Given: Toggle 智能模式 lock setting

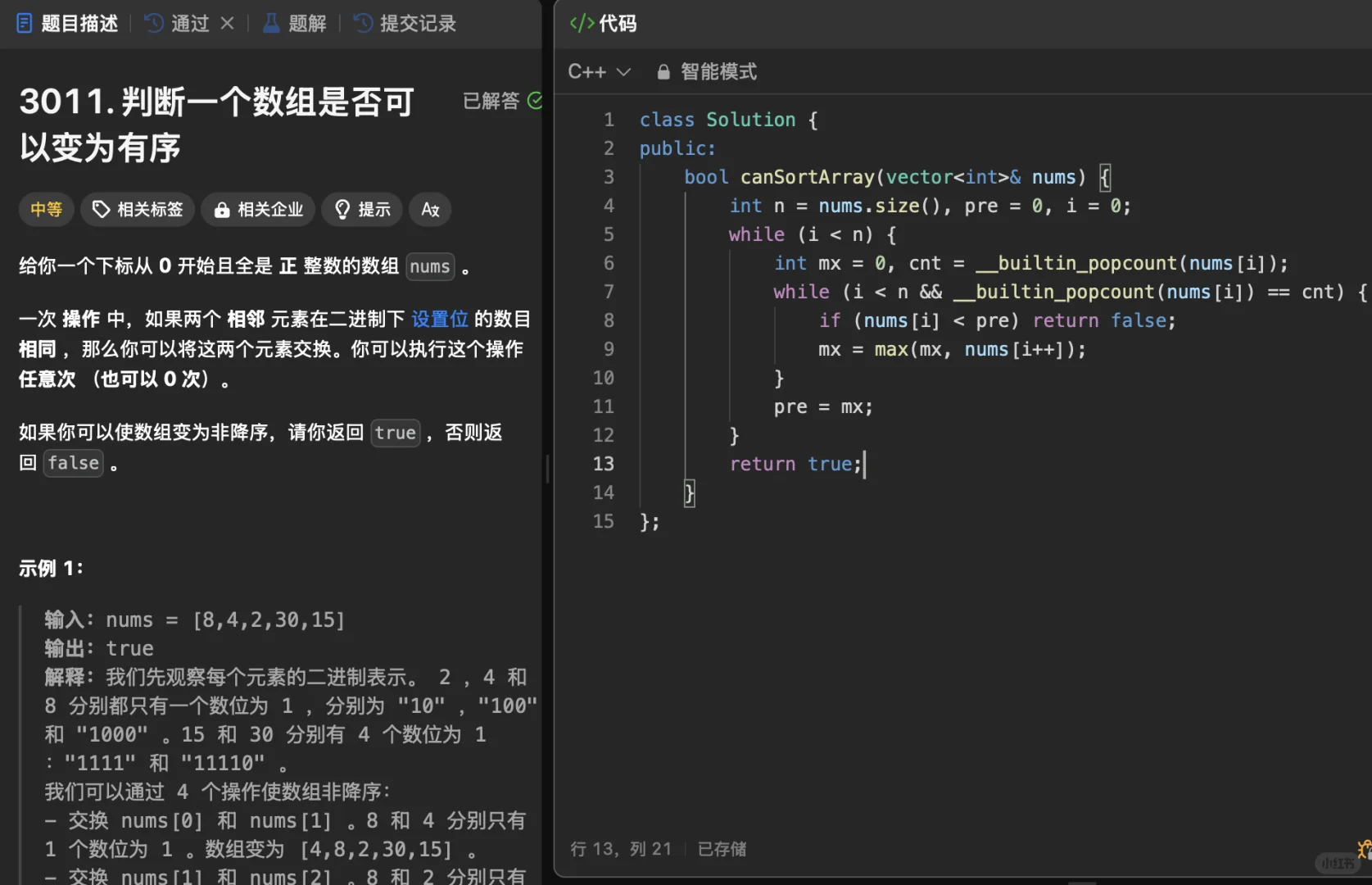Looking at the screenshot, I should (x=707, y=71).
